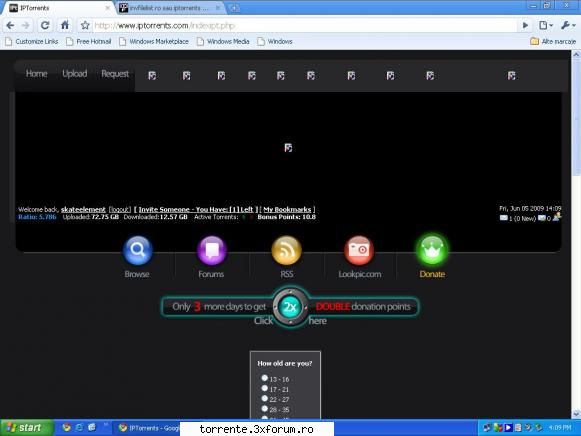Image resolution: width=581 pixels, height=436 pixels.
Task: Click the new tab plus button
Action: (234, 8)
